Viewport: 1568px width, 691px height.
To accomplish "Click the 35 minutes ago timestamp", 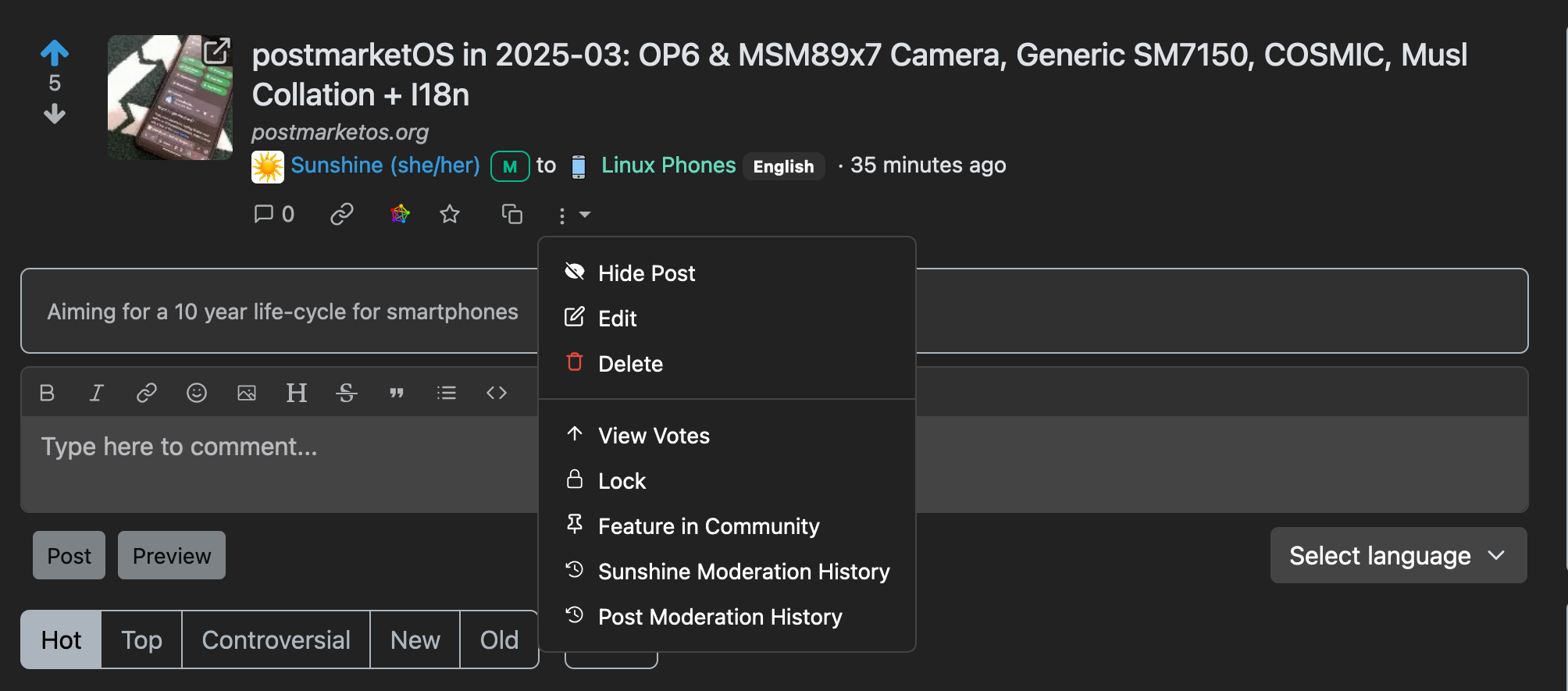I will [928, 166].
